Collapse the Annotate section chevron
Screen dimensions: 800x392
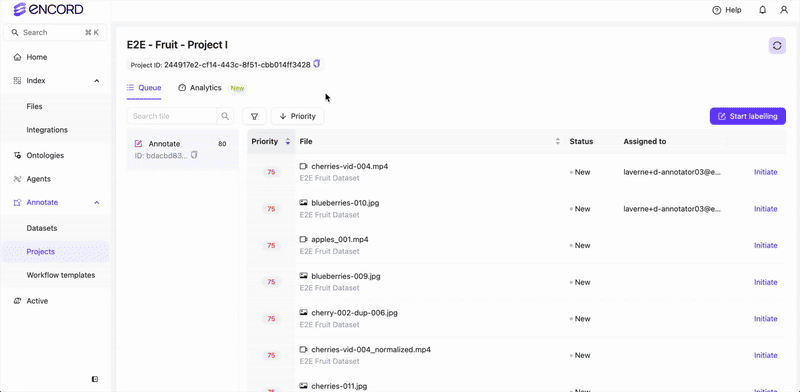[96, 203]
